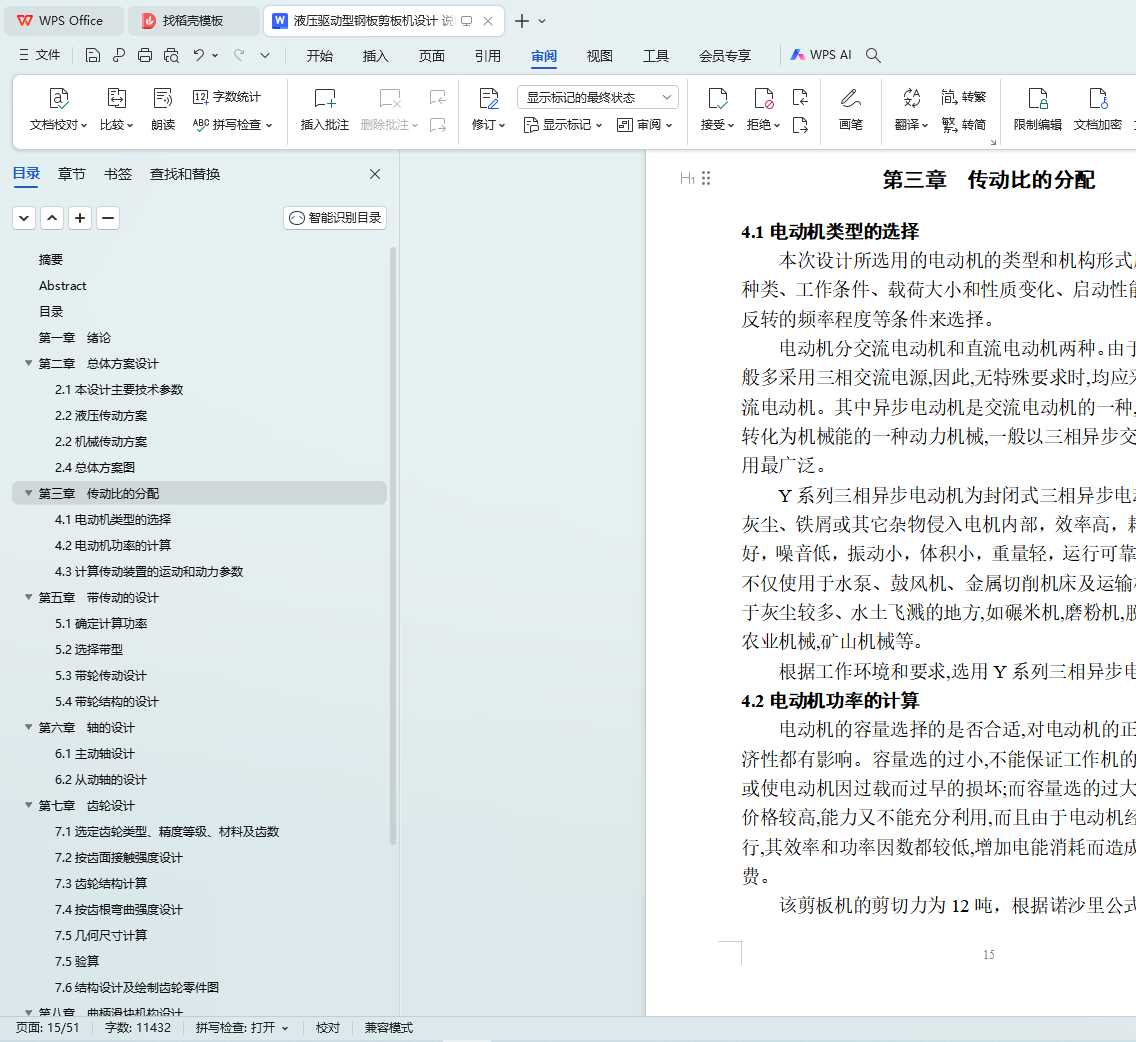Collapse the 第六章 轴的设计 tree node

point(28,727)
